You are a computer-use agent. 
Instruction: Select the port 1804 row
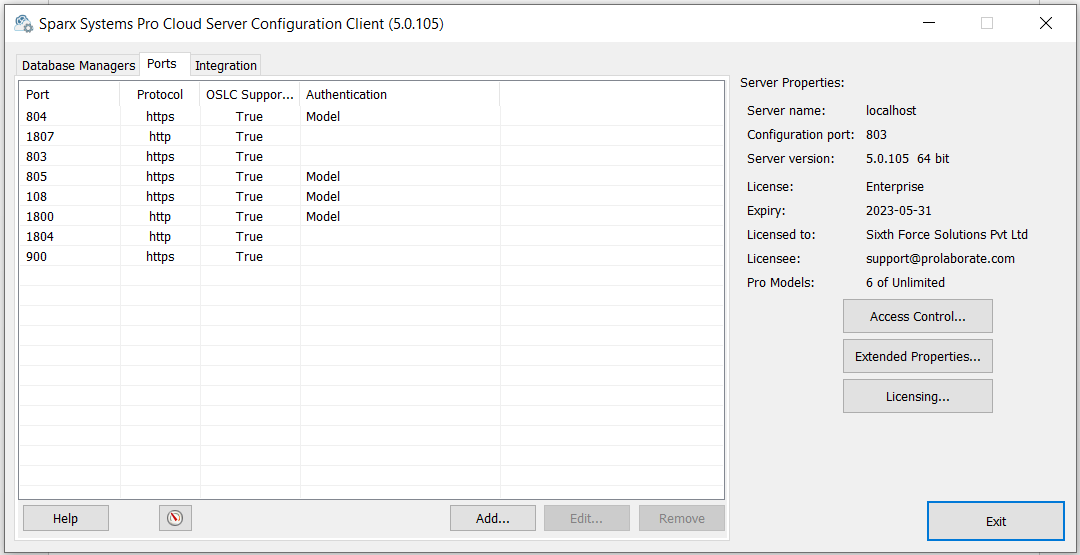(371, 236)
